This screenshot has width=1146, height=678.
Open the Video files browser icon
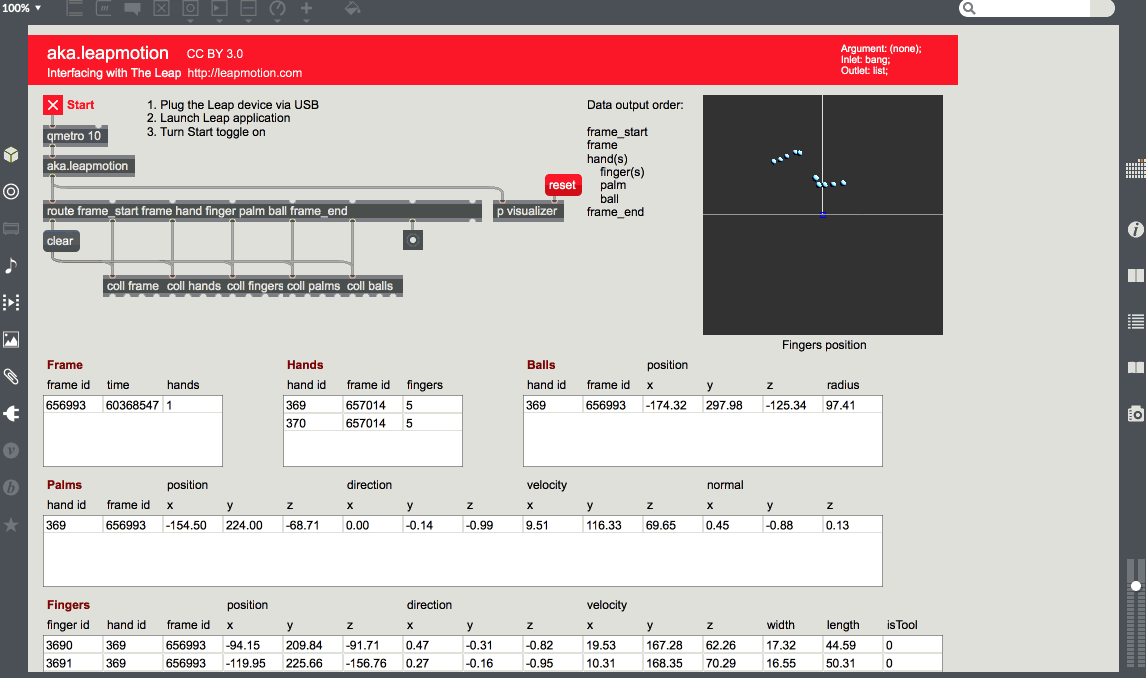(11, 302)
